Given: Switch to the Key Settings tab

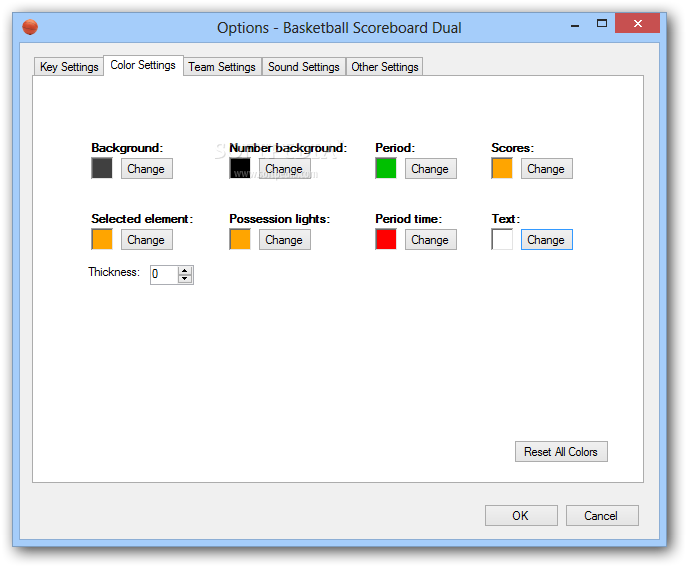Looking at the screenshot, I should (69, 67).
